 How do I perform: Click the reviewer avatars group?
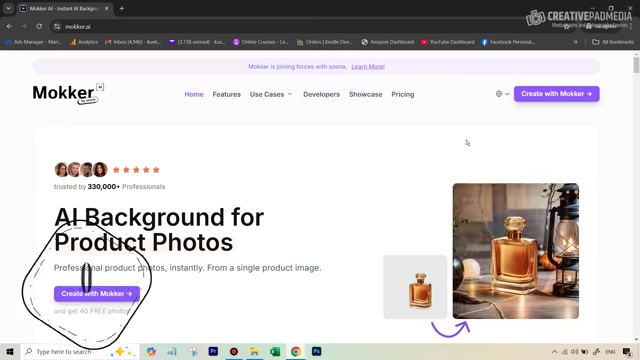coord(81,169)
